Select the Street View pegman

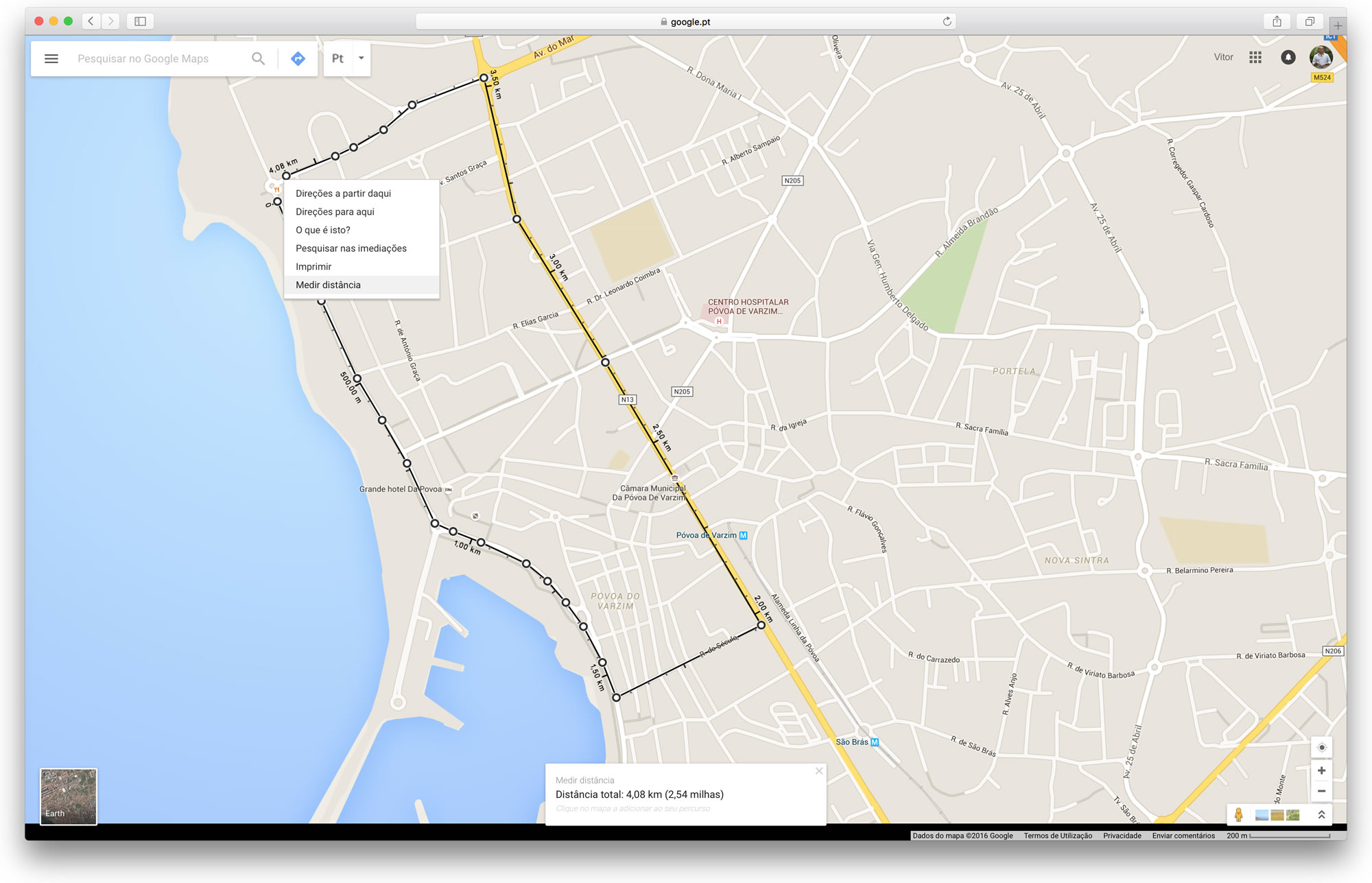(x=1238, y=814)
